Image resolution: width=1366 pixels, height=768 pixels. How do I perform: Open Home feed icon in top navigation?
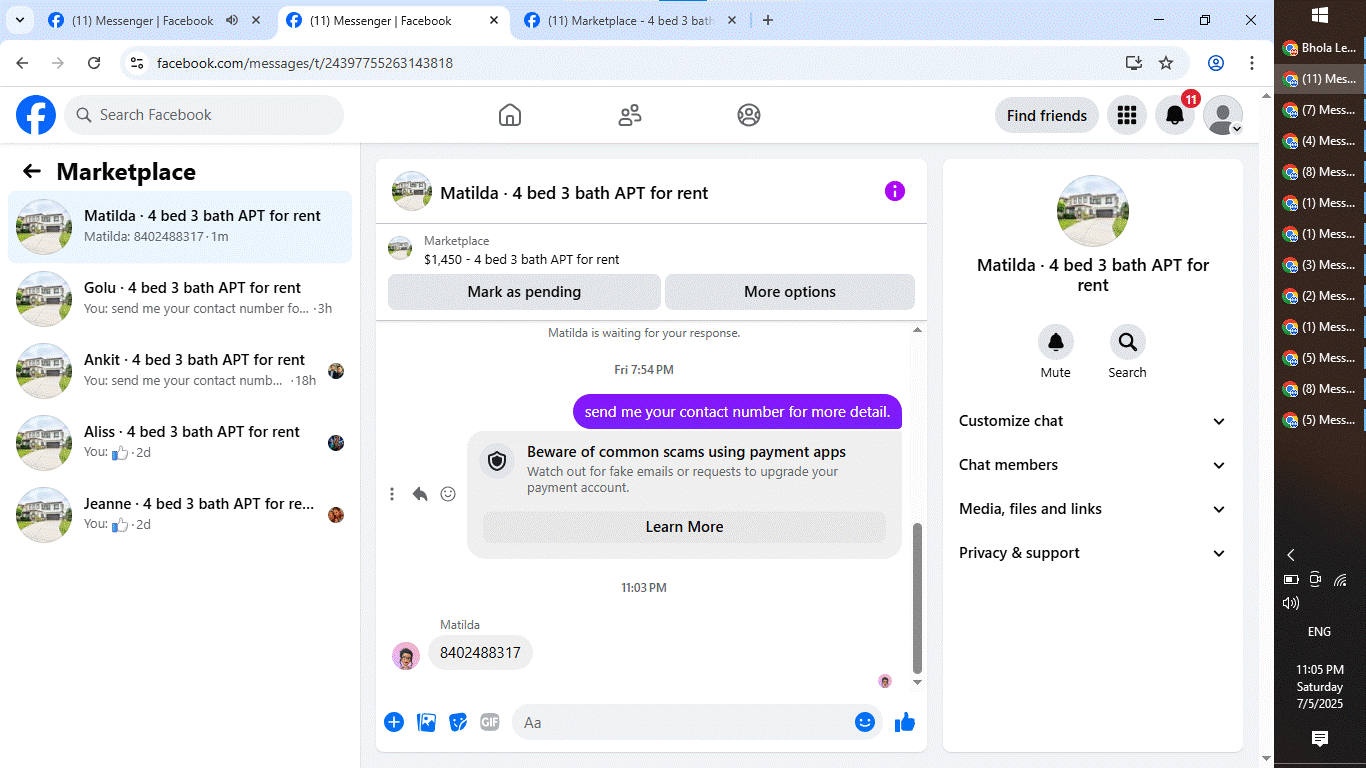(x=510, y=115)
